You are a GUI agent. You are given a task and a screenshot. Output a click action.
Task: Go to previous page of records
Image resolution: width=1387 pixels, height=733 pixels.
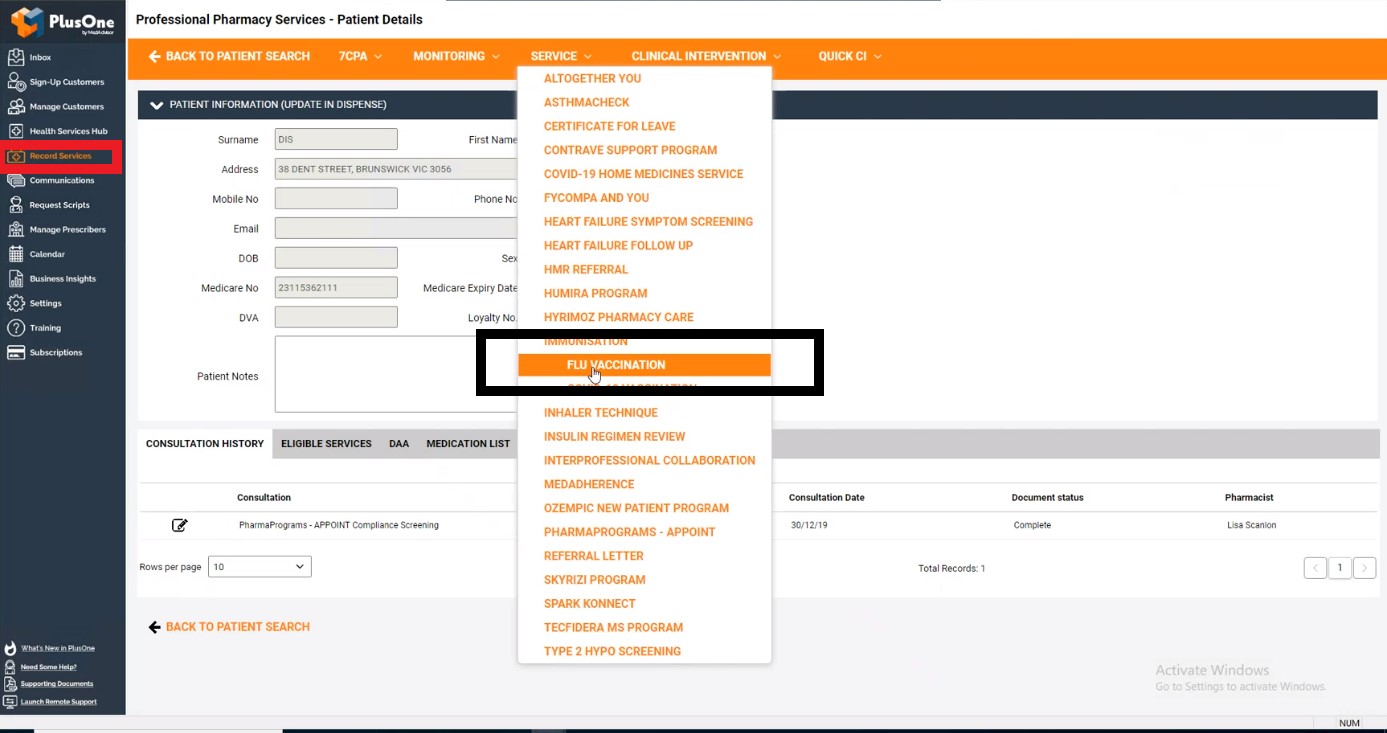point(1316,568)
